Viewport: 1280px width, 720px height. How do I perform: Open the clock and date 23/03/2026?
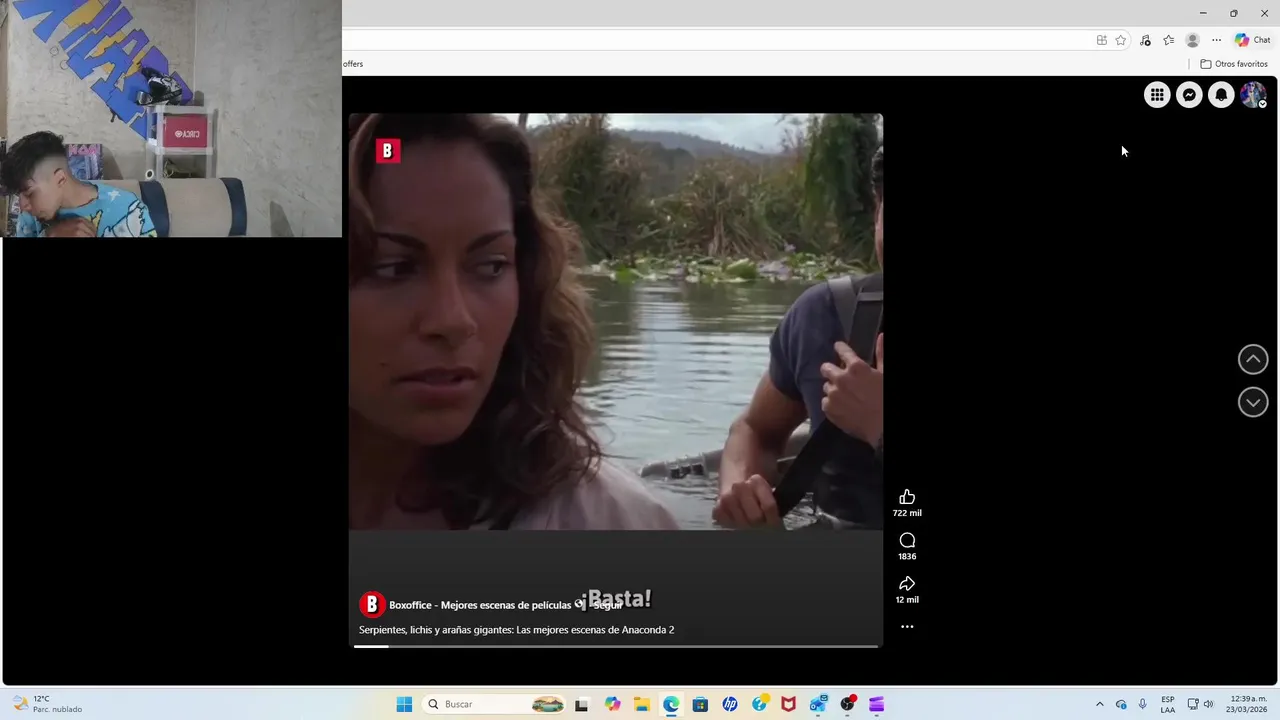1248,704
